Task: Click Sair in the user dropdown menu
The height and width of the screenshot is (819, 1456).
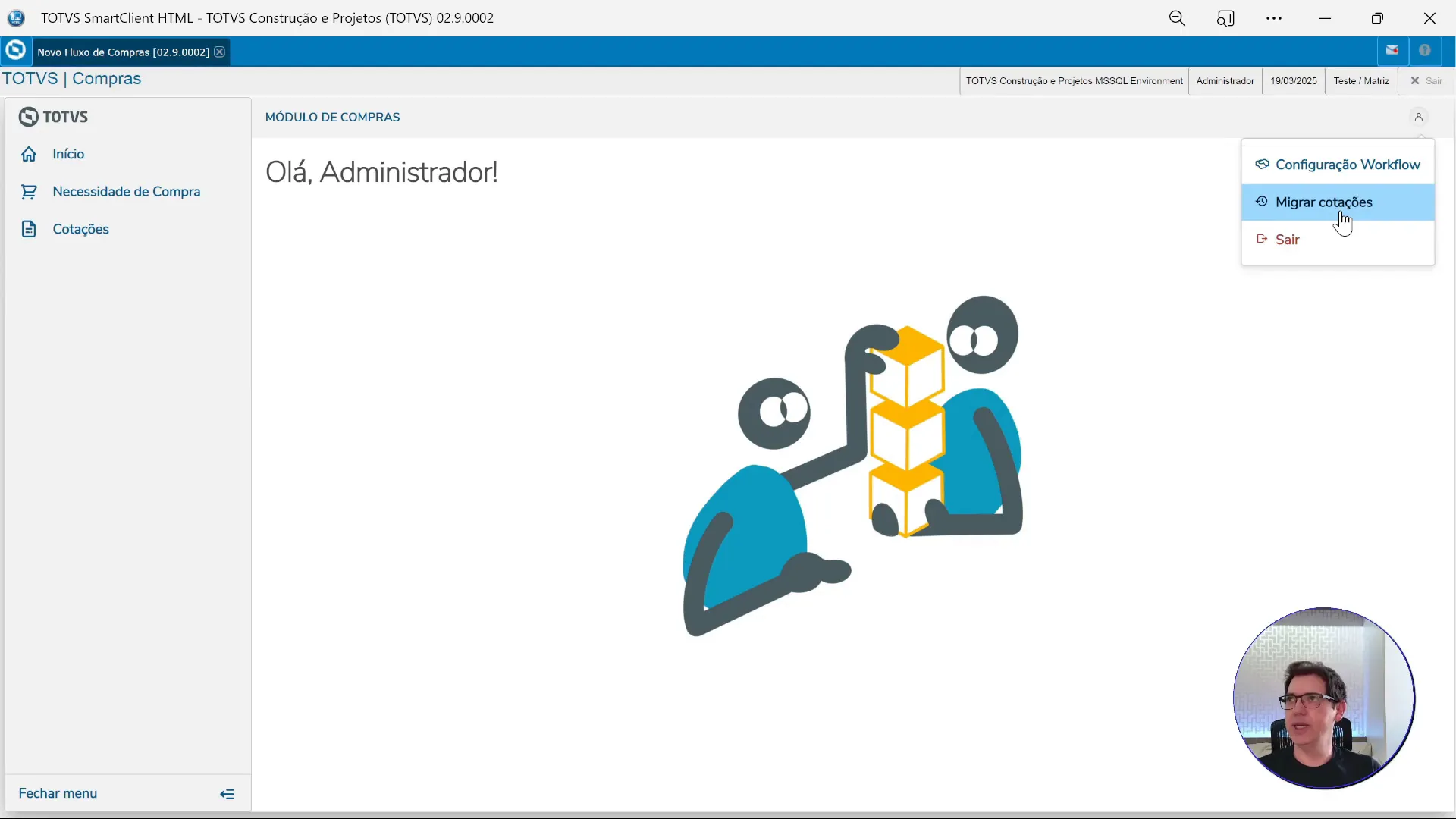Action: [1287, 240]
